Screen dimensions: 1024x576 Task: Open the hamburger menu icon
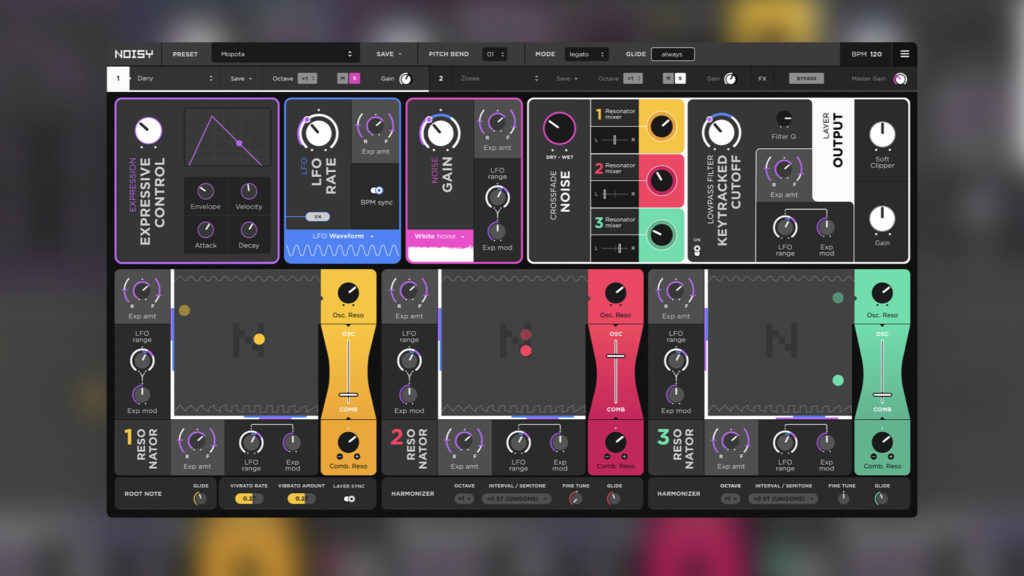[x=904, y=54]
